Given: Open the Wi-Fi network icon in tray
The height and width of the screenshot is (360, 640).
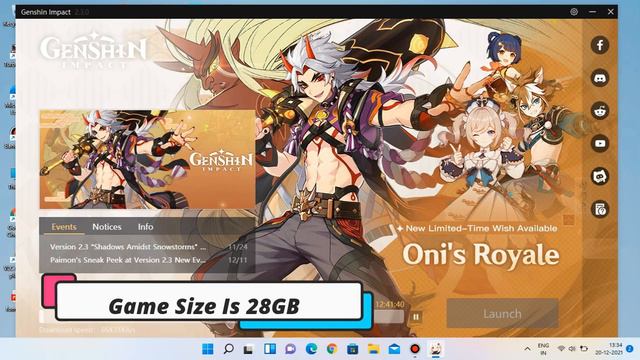Looking at the screenshot, I should pyautogui.click(x=561, y=349).
